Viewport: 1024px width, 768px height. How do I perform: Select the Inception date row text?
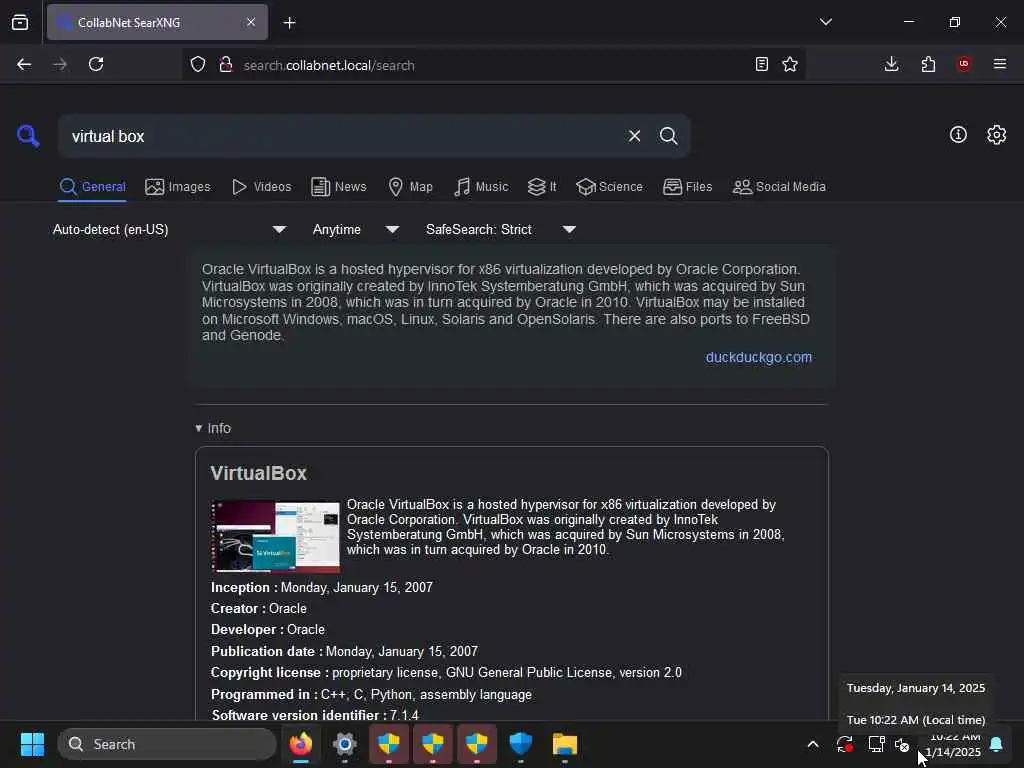coord(322,587)
